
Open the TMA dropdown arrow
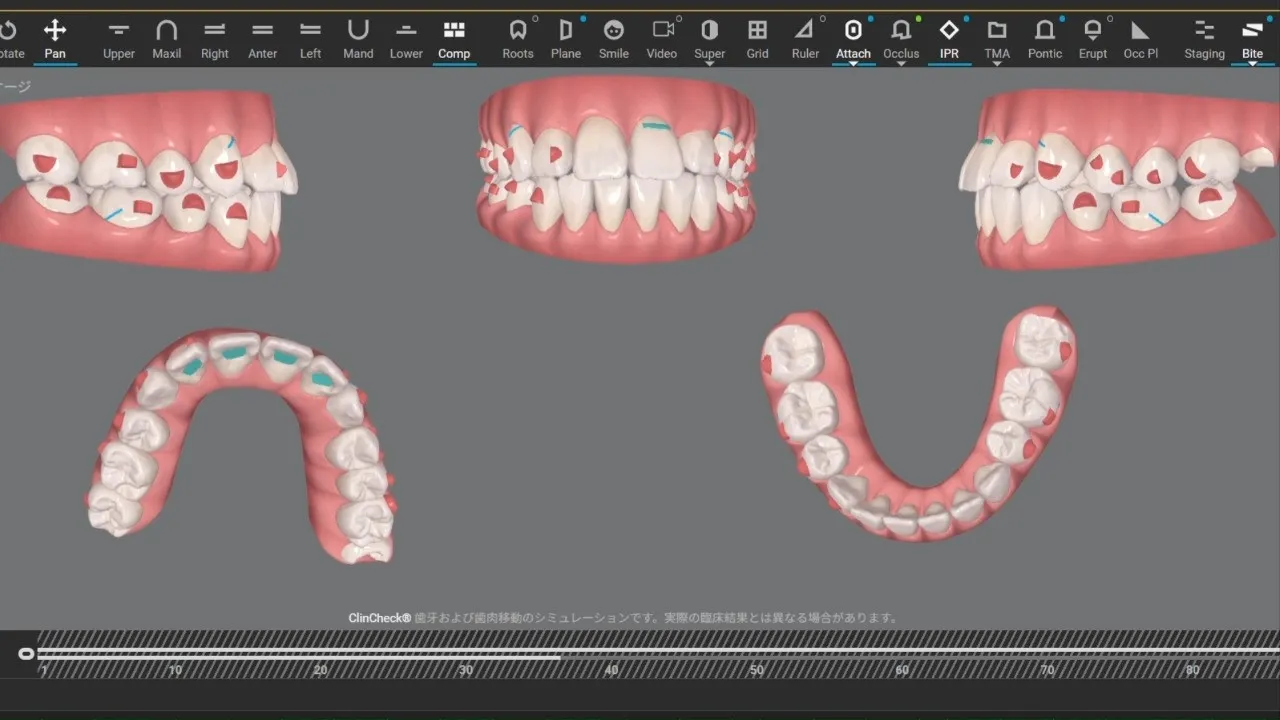click(997, 64)
